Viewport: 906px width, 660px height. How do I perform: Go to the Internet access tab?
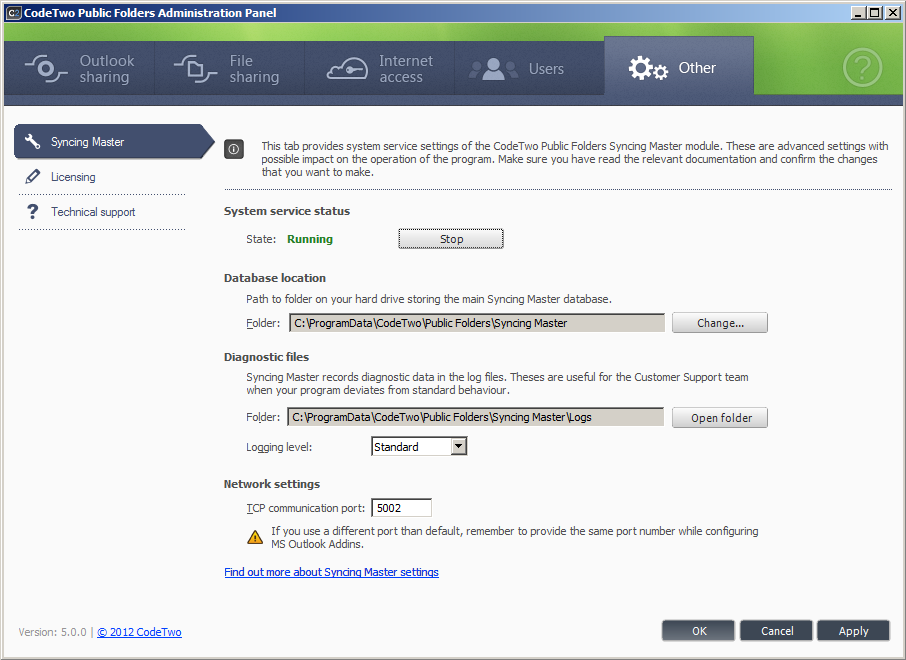point(380,68)
